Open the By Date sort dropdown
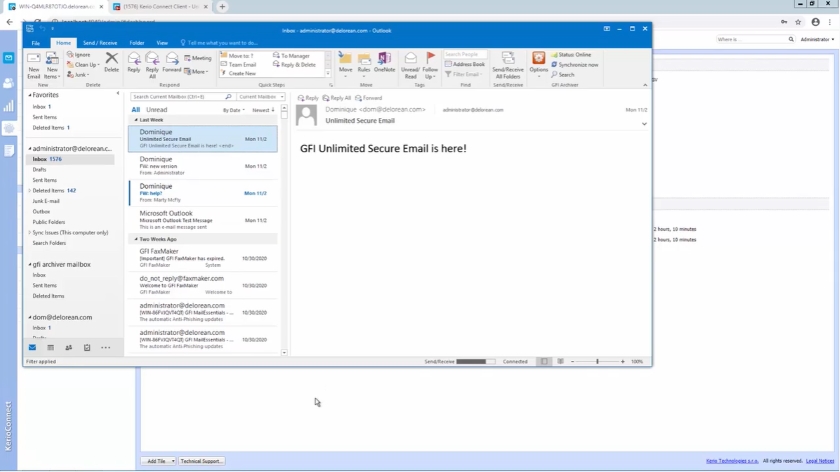Image resolution: width=840 pixels, height=472 pixels. click(x=234, y=110)
